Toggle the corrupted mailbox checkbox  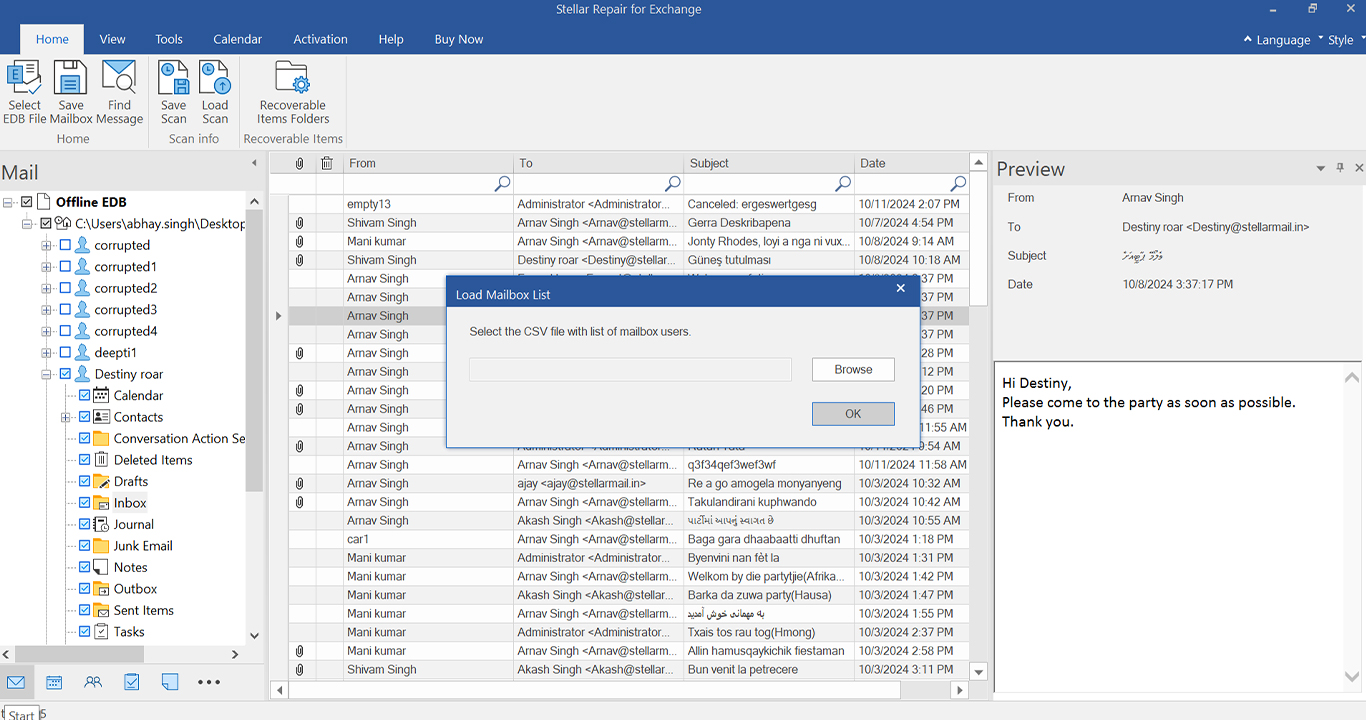pyautogui.click(x=65, y=245)
